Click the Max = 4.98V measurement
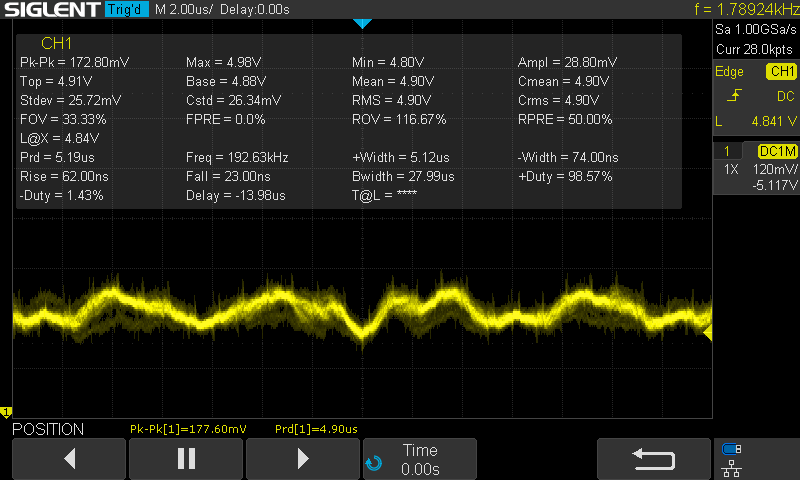The image size is (800, 480). [x=223, y=62]
